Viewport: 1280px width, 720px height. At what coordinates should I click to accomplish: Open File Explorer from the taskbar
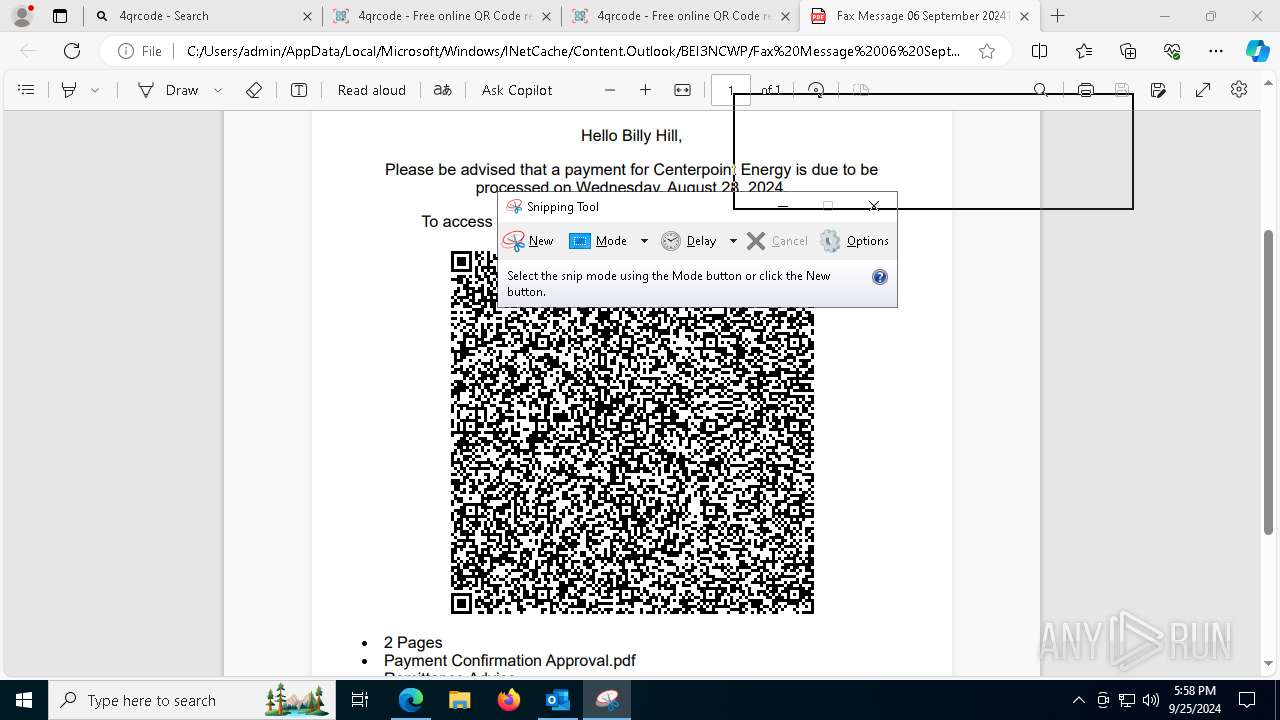(460, 700)
